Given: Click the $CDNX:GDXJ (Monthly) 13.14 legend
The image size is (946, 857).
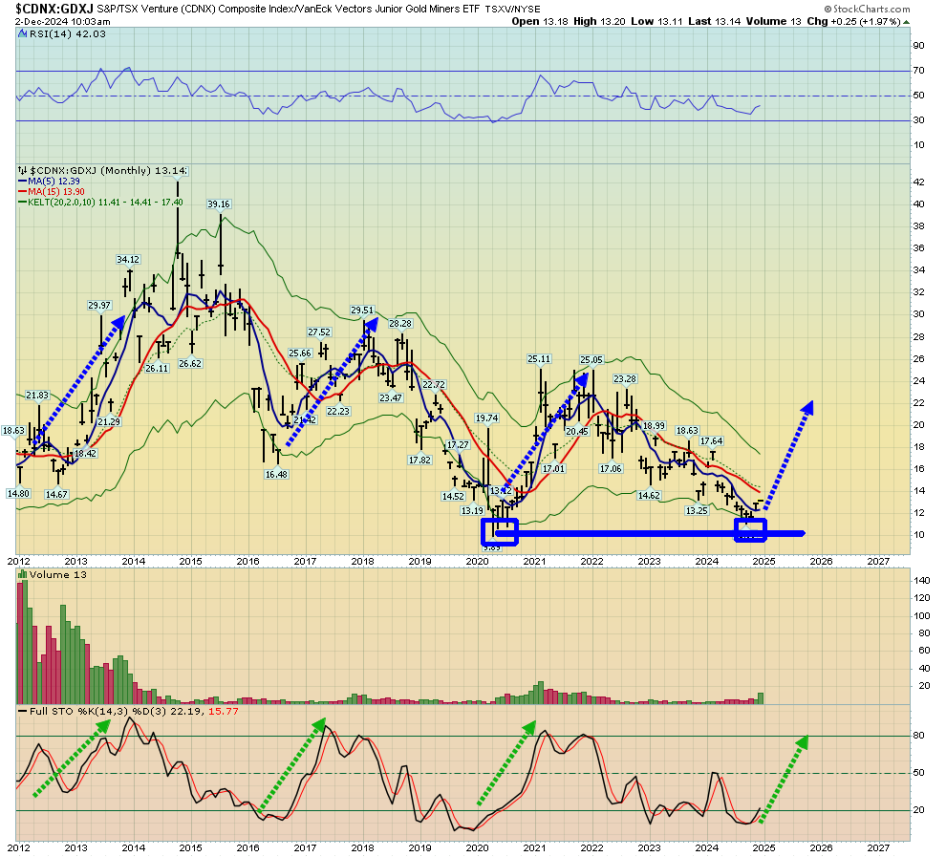Looking at the screenshot, I should pyautogui.click(x=109, y=171).
